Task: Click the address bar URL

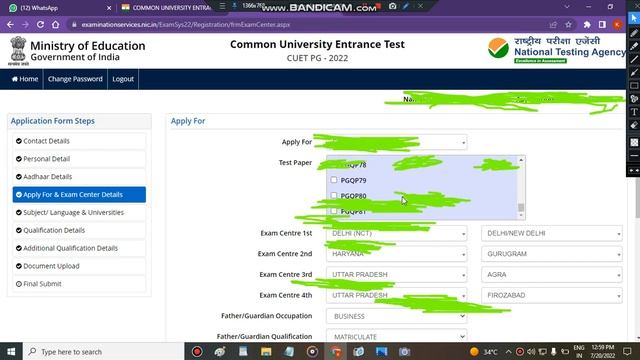Action: (185, 24)
